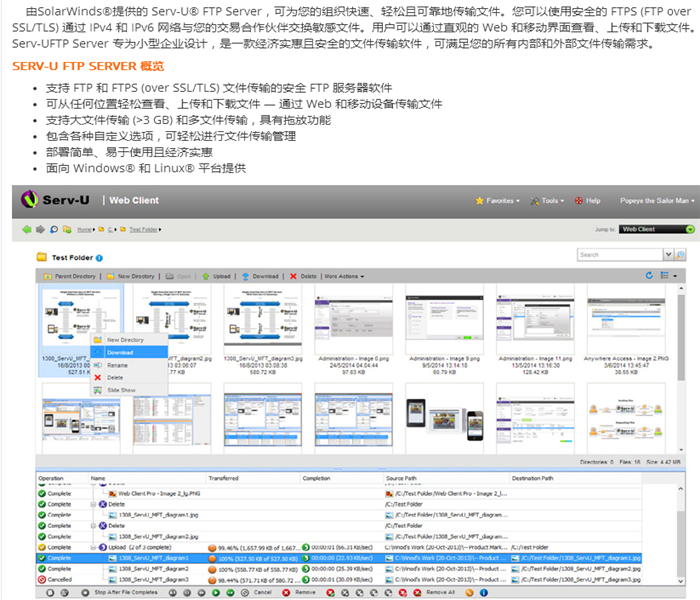Open the Popeye the Sailor Man user menu

[657, 201]
